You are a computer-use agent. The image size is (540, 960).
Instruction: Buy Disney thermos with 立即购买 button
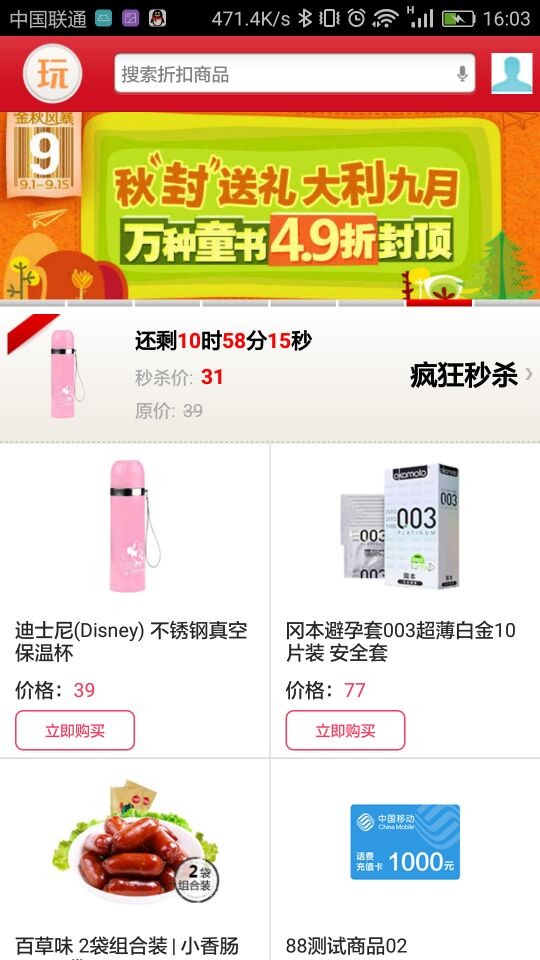coord(75,730)
